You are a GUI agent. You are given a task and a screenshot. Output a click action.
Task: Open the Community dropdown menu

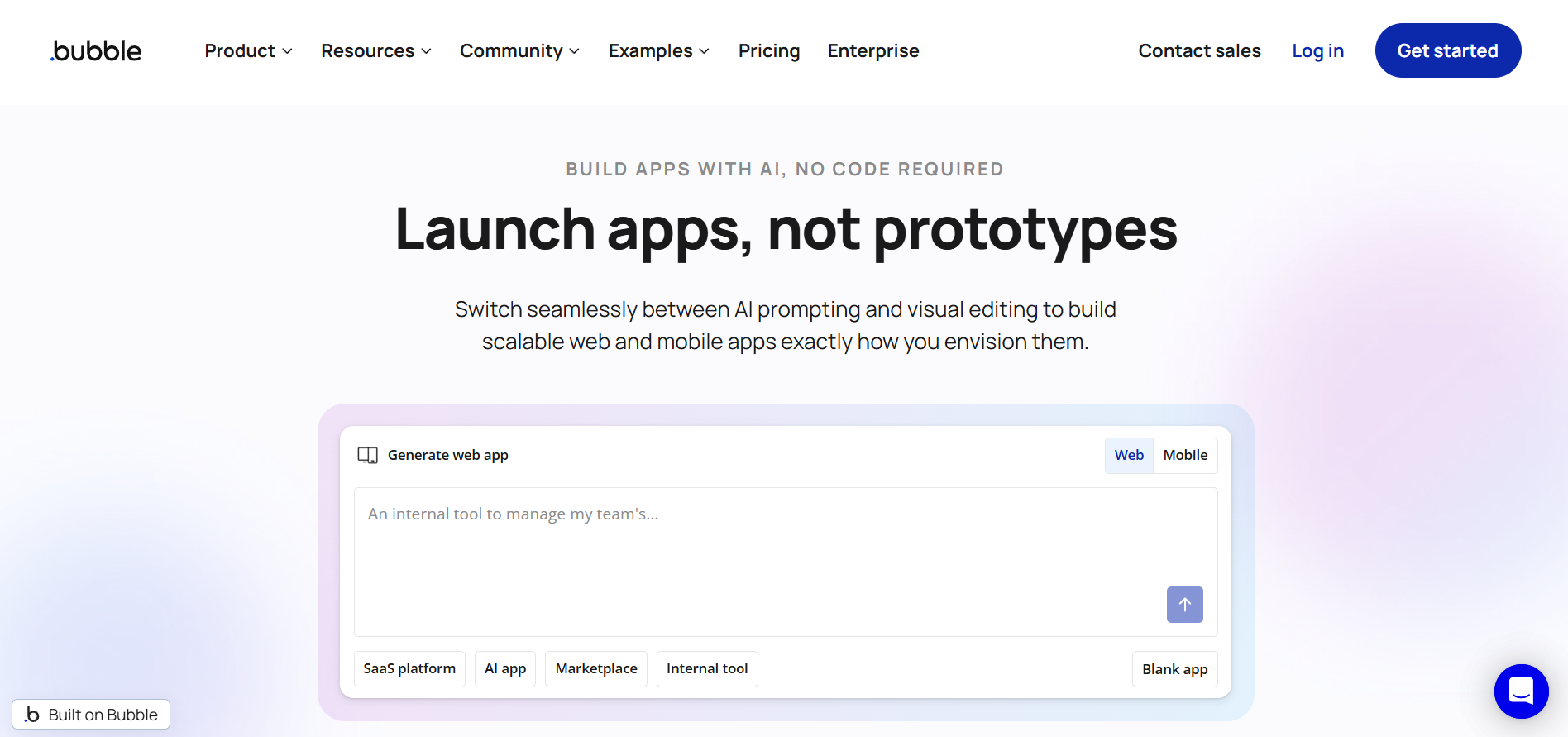(519, 51)
